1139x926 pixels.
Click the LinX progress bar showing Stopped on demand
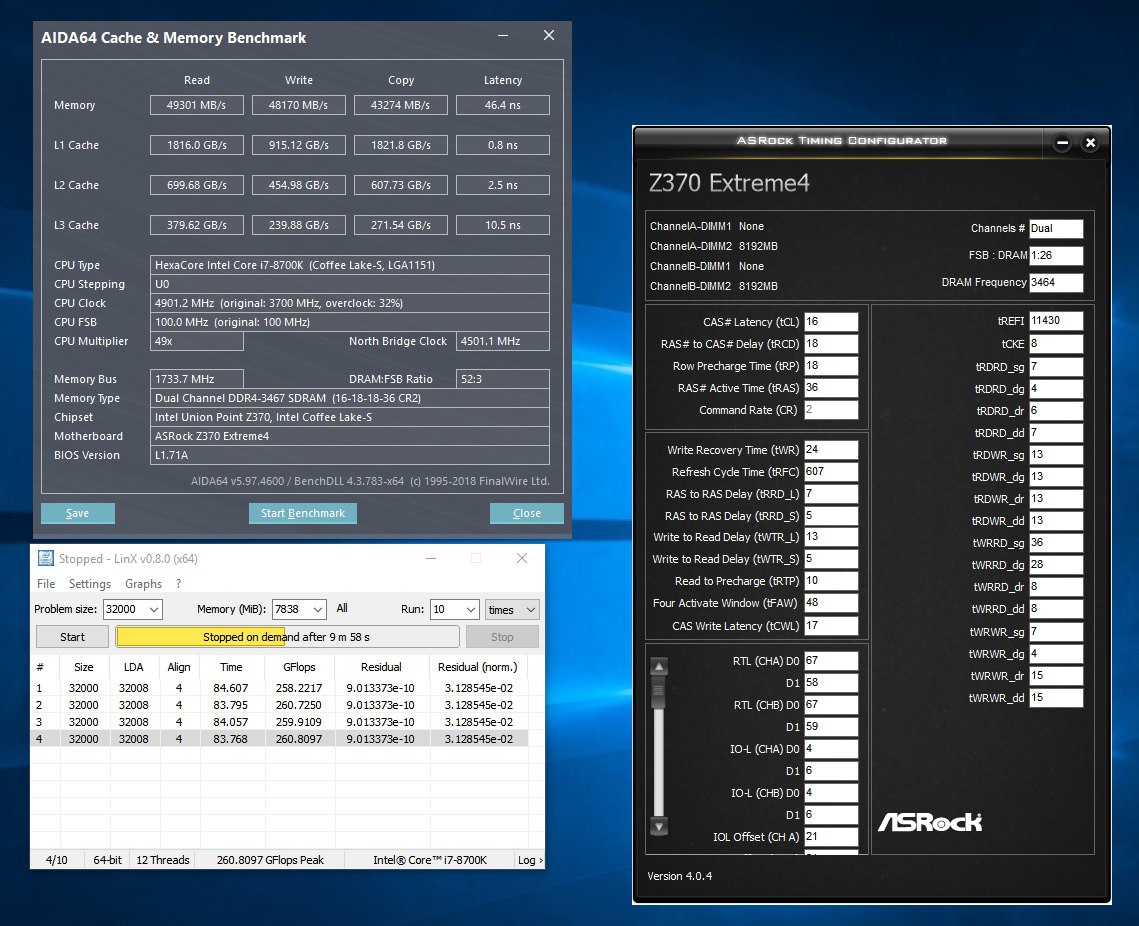tap(287, 637)
